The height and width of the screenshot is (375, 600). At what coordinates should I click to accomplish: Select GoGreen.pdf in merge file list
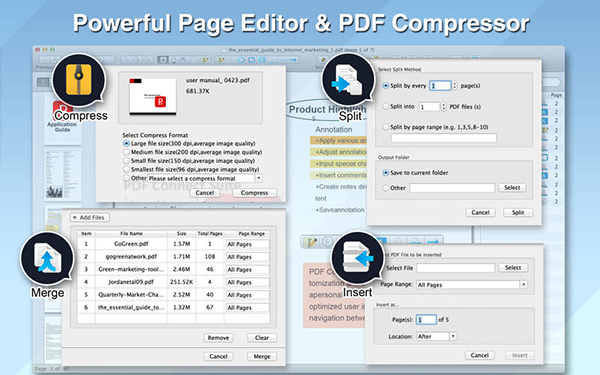(173, 244)
